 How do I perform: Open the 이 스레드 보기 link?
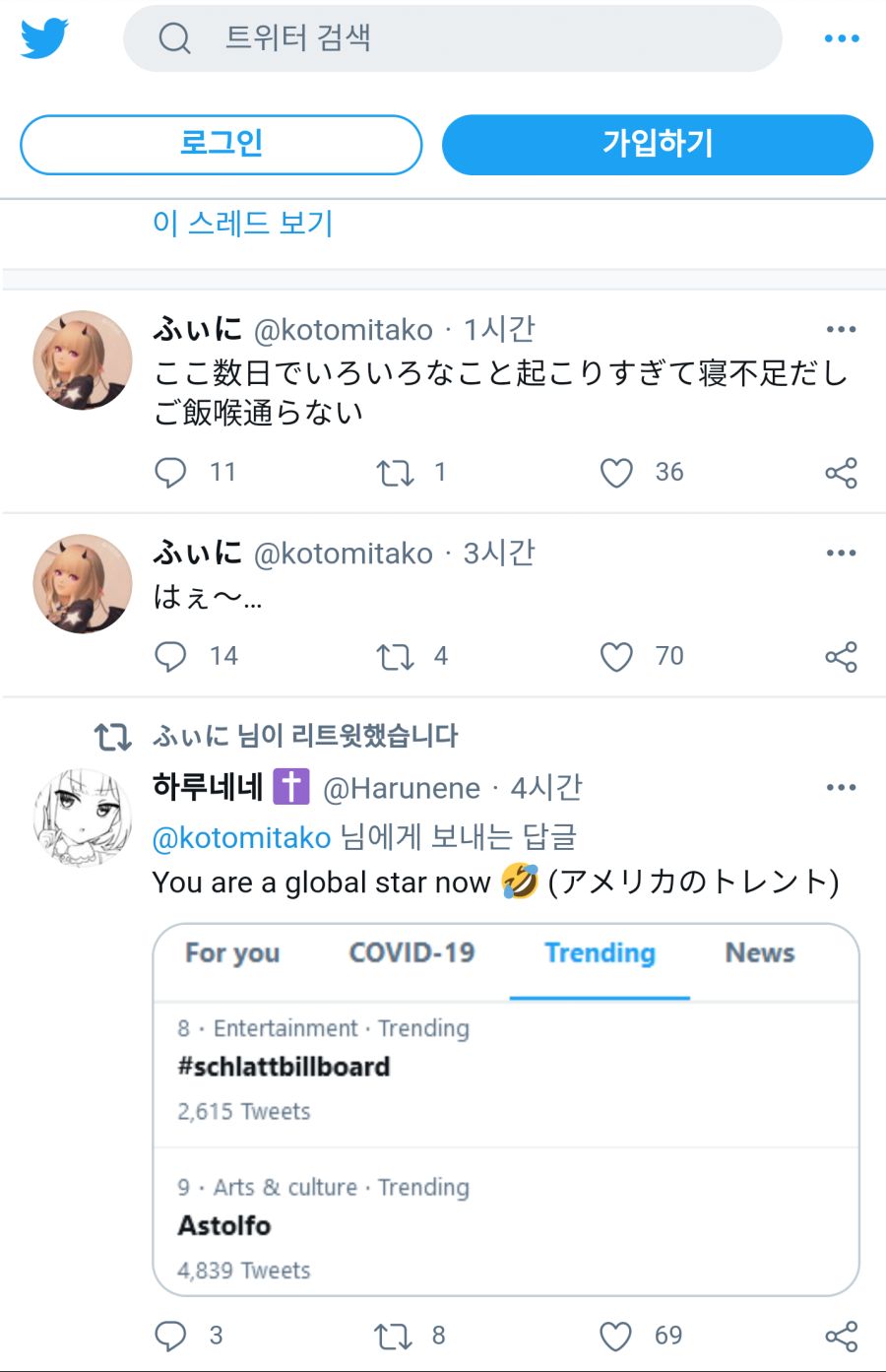coord(243,223)
